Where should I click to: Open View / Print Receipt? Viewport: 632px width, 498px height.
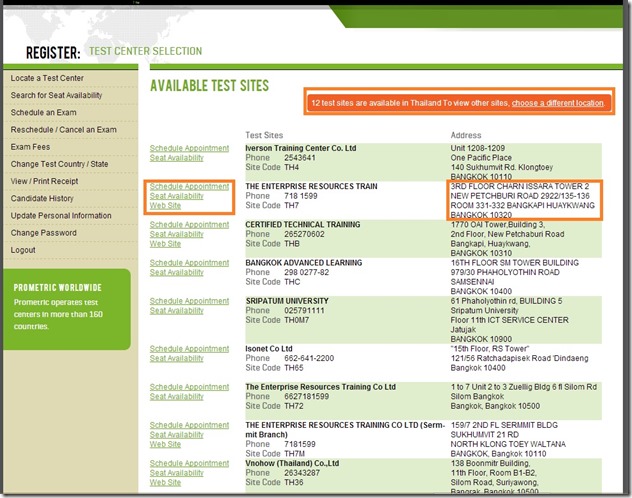click(45, 181)
